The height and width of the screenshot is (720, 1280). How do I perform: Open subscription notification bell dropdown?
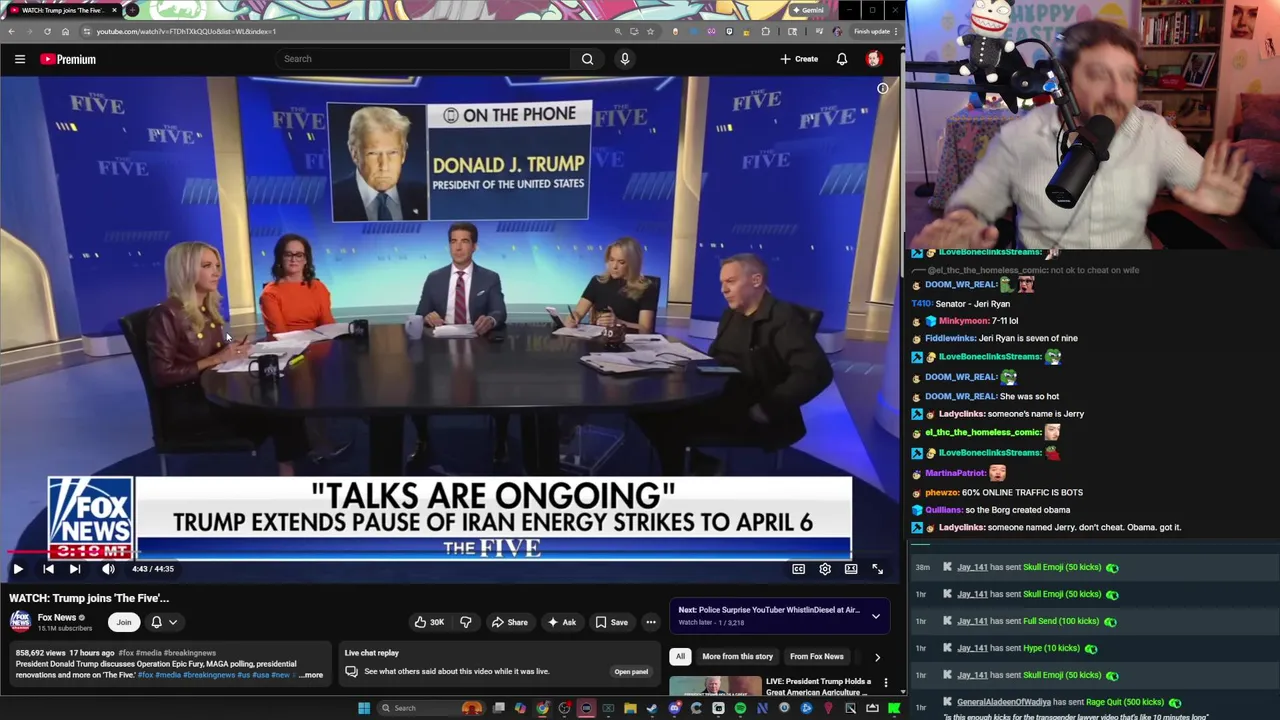click(164, 622)
